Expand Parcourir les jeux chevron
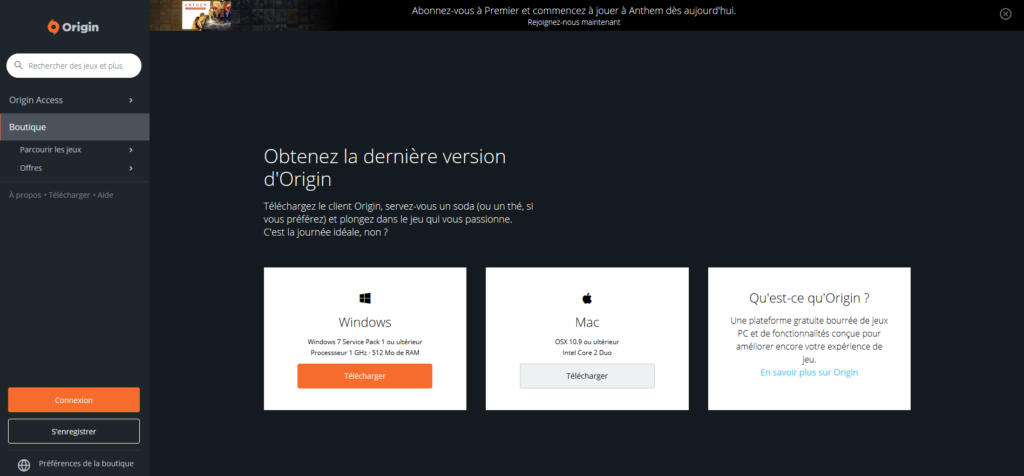The height and width of the screenshot is (476, 1024). point(131,150)
